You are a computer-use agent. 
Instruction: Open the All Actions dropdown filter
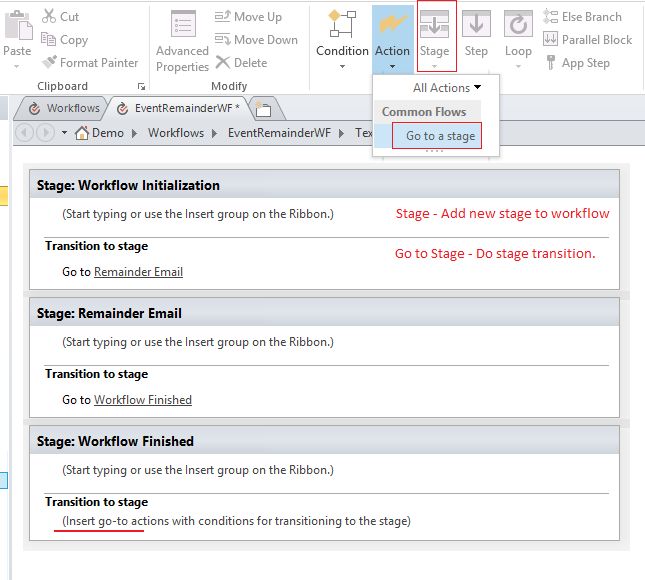click(447, 87)
